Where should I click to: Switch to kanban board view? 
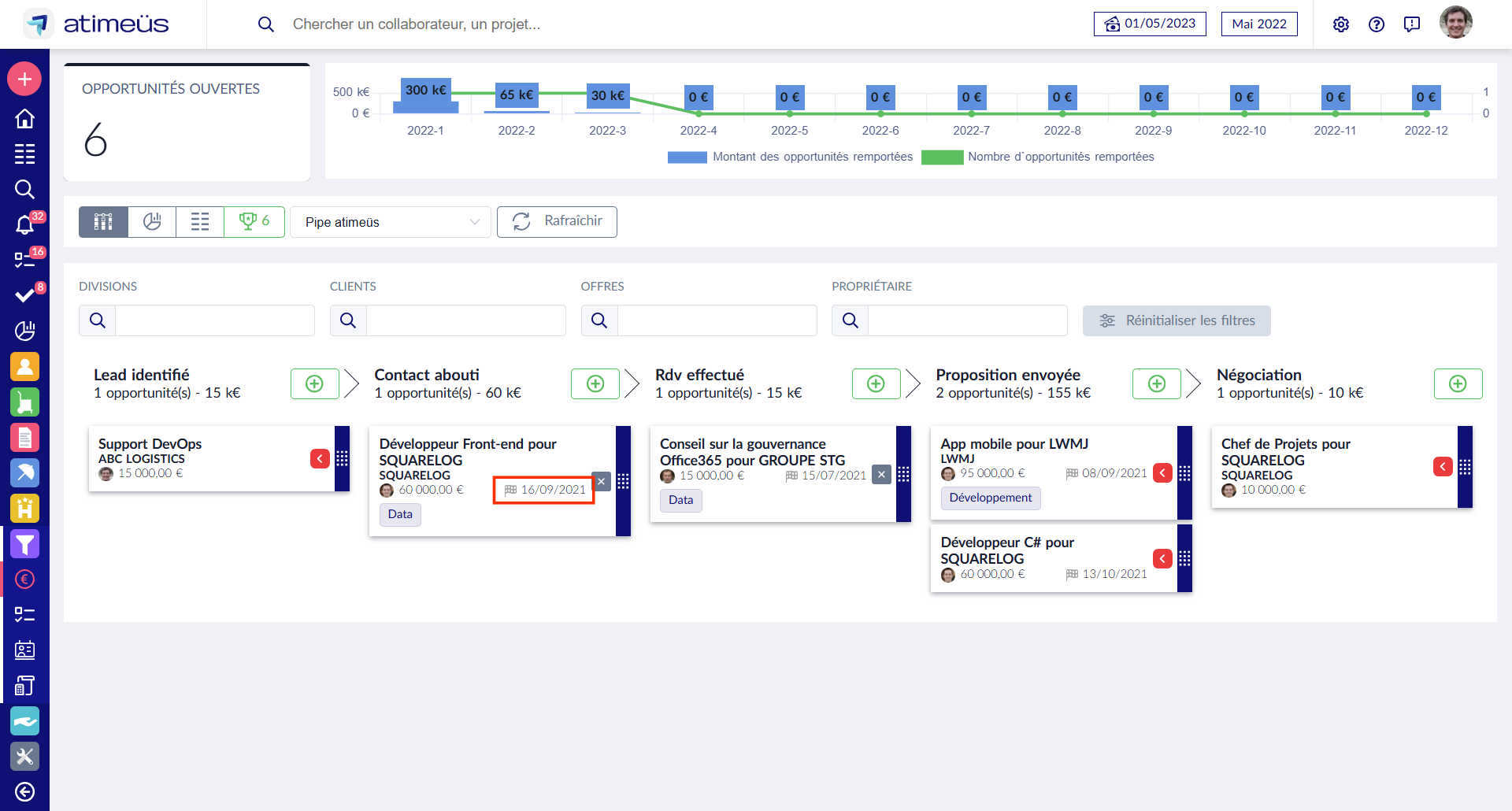tap(103, 222)
